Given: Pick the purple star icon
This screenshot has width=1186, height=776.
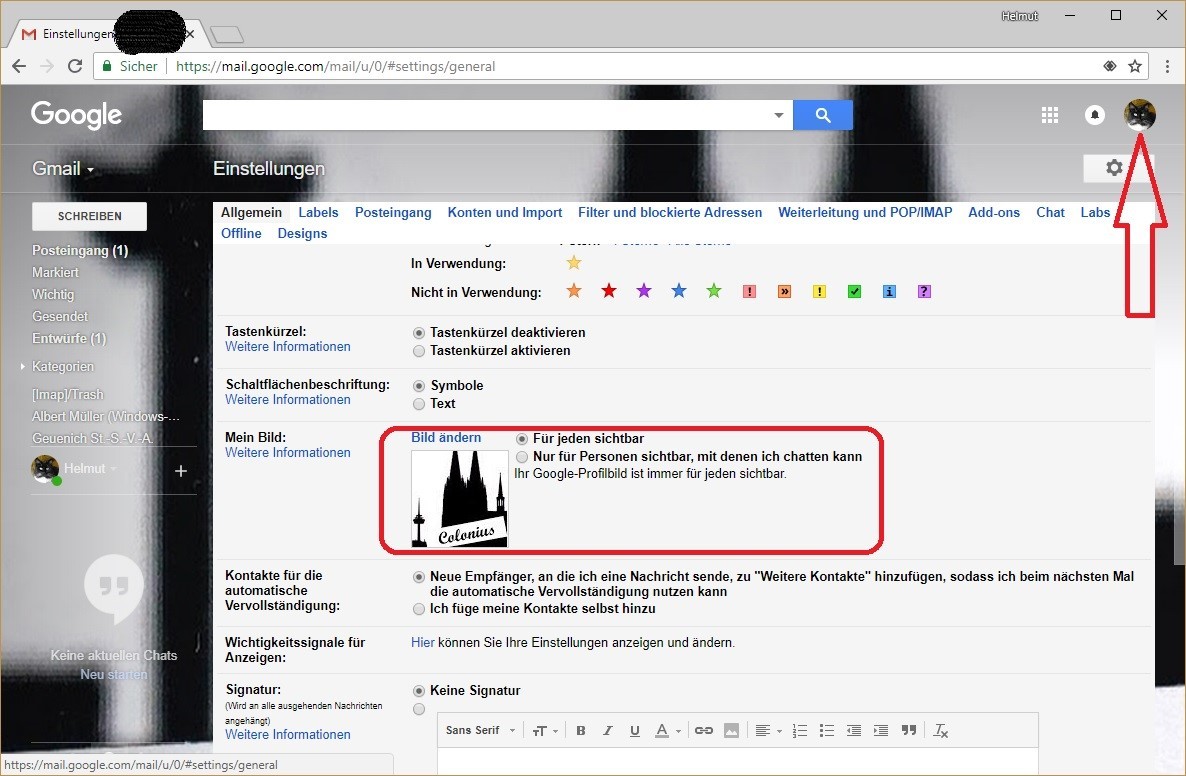Looking at the screenshot, I should click(x=644, y=291).
